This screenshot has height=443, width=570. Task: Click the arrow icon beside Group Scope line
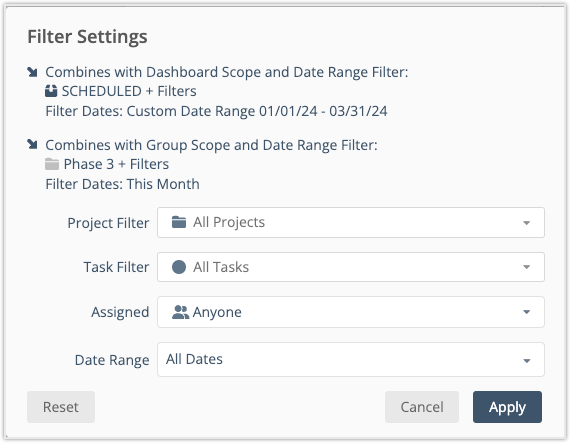[x=32, y=144]
